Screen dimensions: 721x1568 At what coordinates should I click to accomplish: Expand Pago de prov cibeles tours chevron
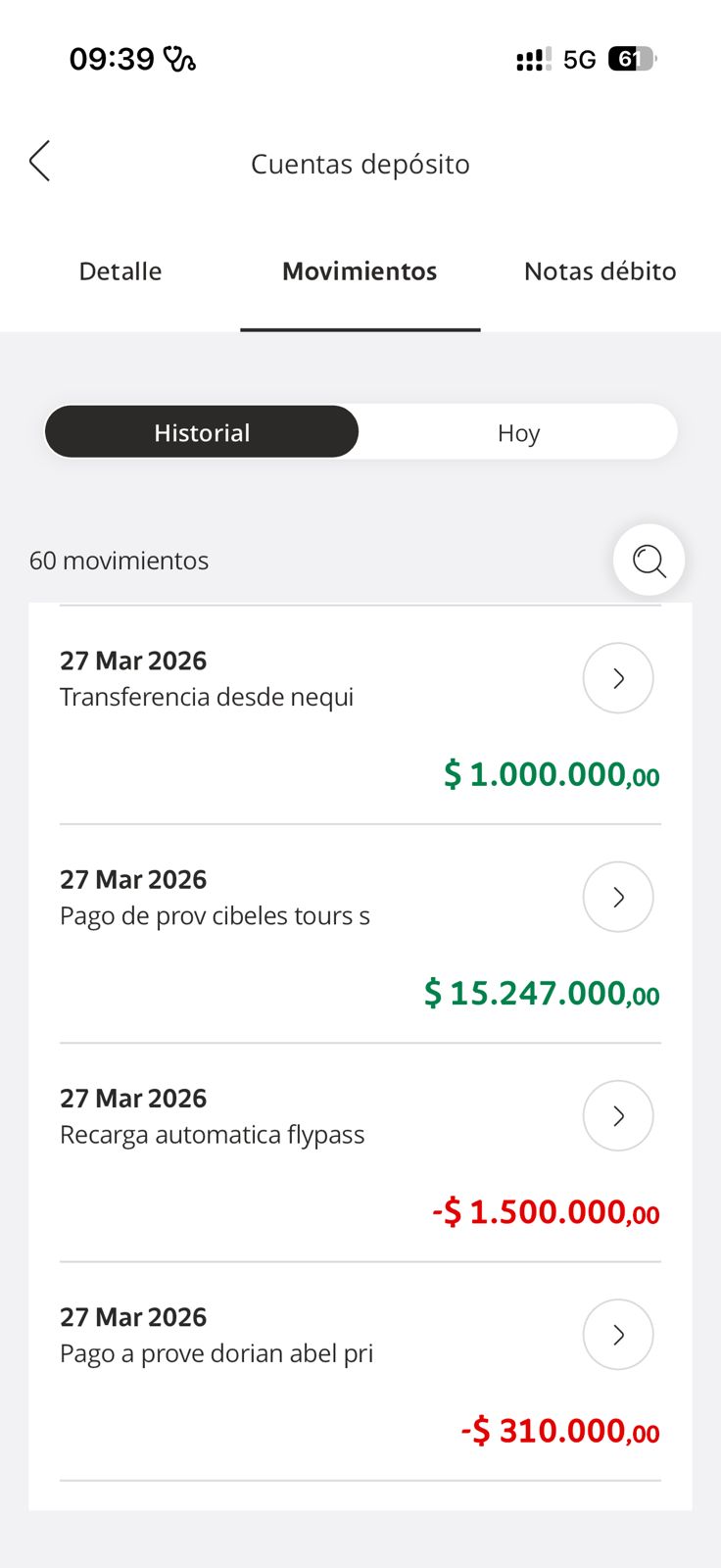click(x=618, y=897)
